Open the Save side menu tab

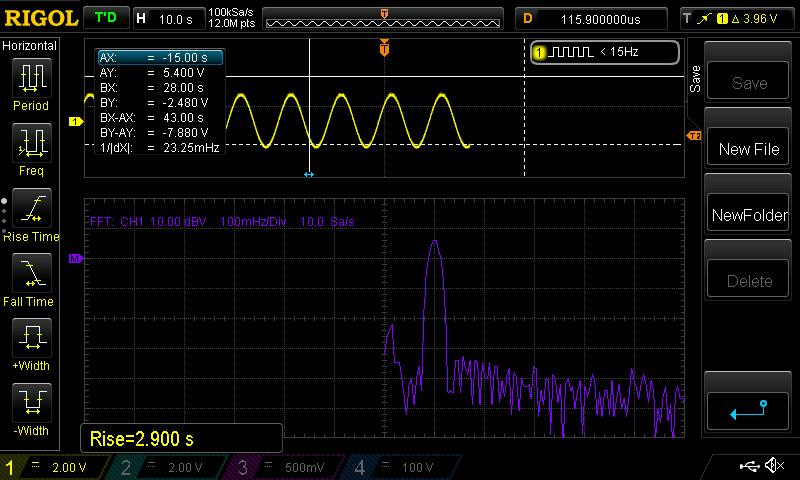(695, 80)
